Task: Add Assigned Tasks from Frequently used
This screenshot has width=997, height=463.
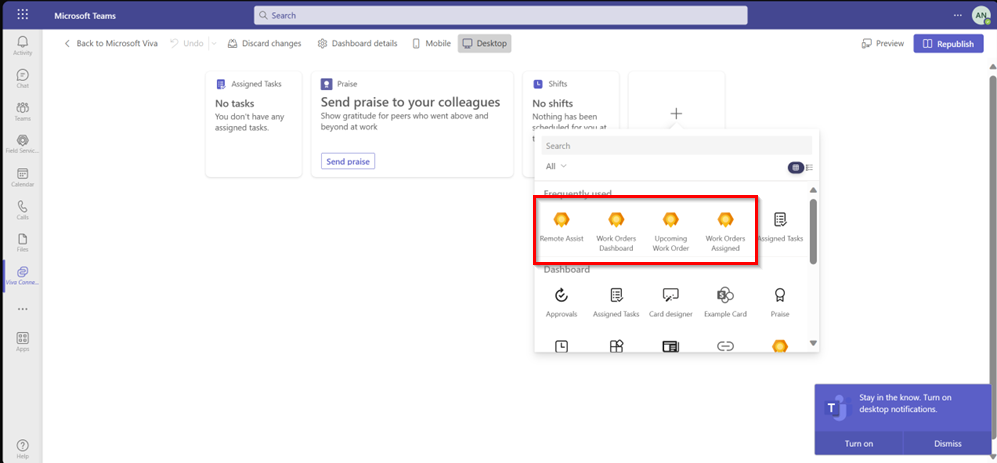Action: point(780,228)
